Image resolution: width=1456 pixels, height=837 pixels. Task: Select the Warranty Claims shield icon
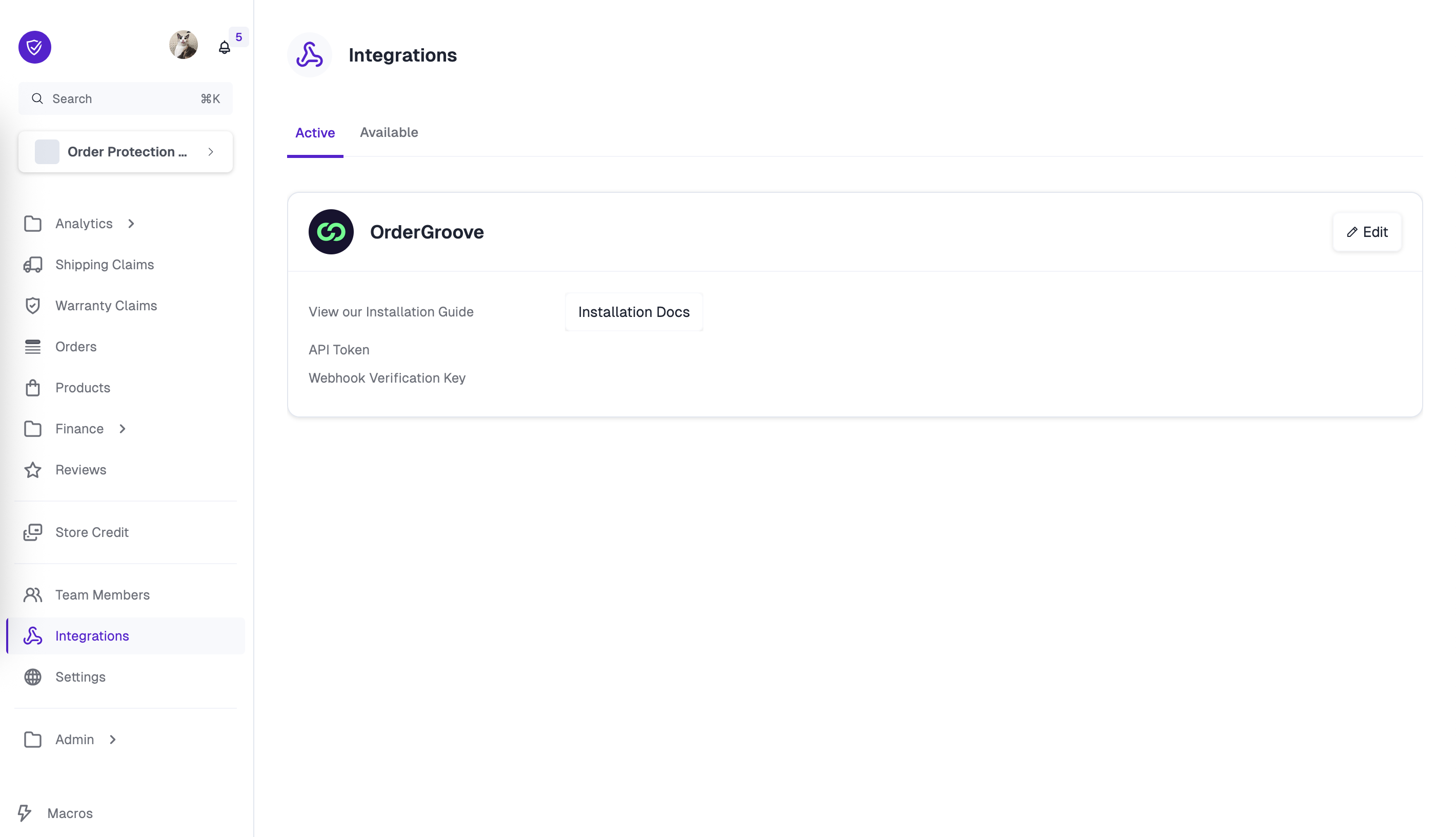33,305
